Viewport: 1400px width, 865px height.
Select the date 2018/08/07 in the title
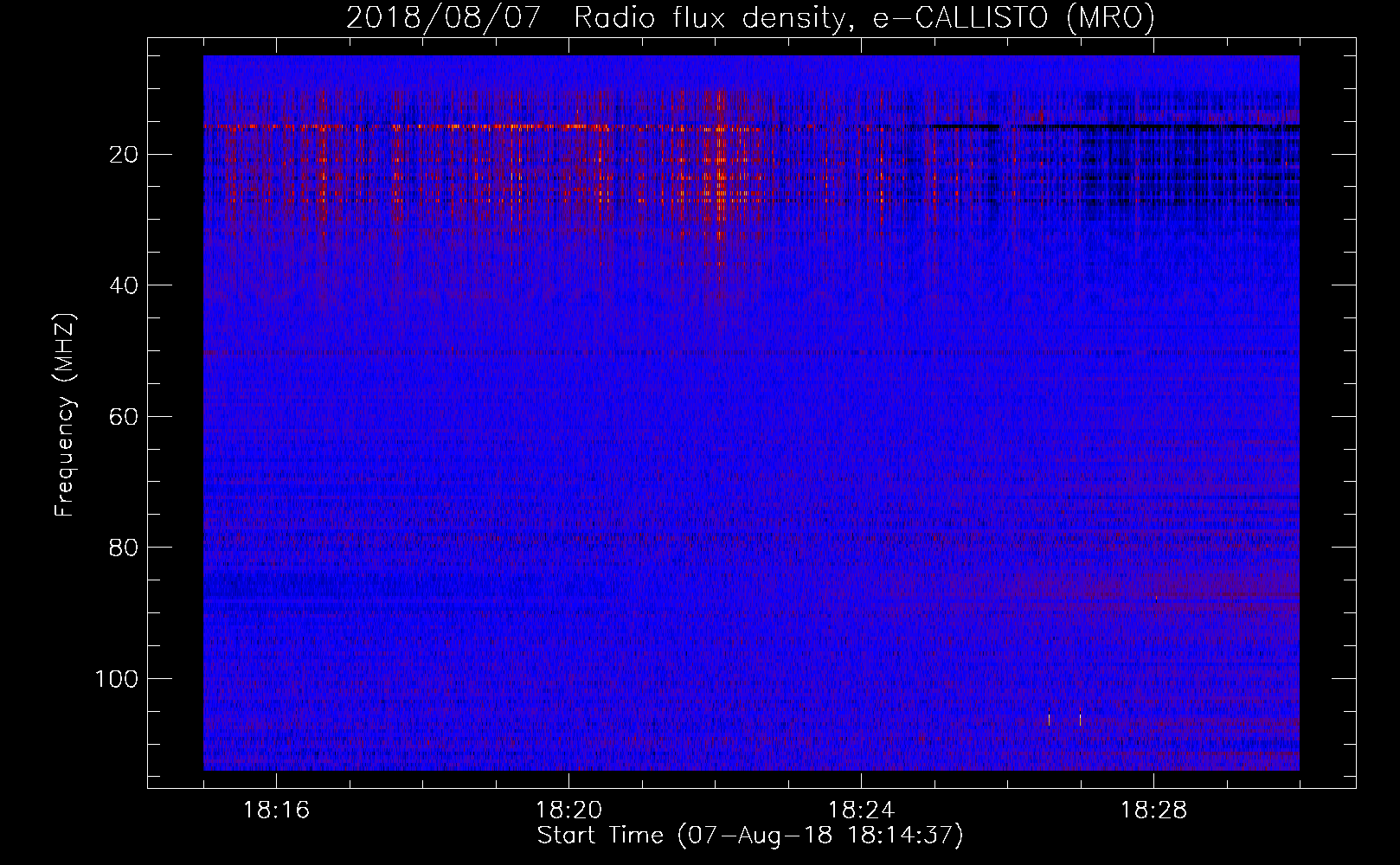pos(445,18)
